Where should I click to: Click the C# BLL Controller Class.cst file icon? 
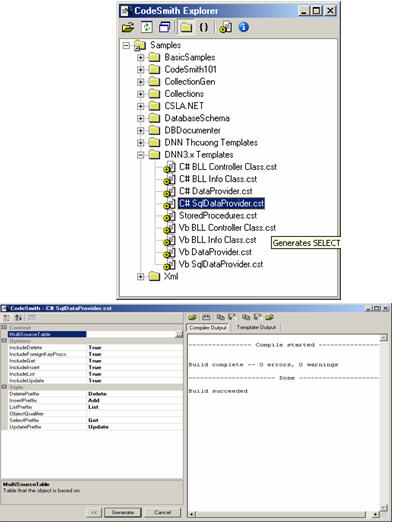(x=169, y=167)
